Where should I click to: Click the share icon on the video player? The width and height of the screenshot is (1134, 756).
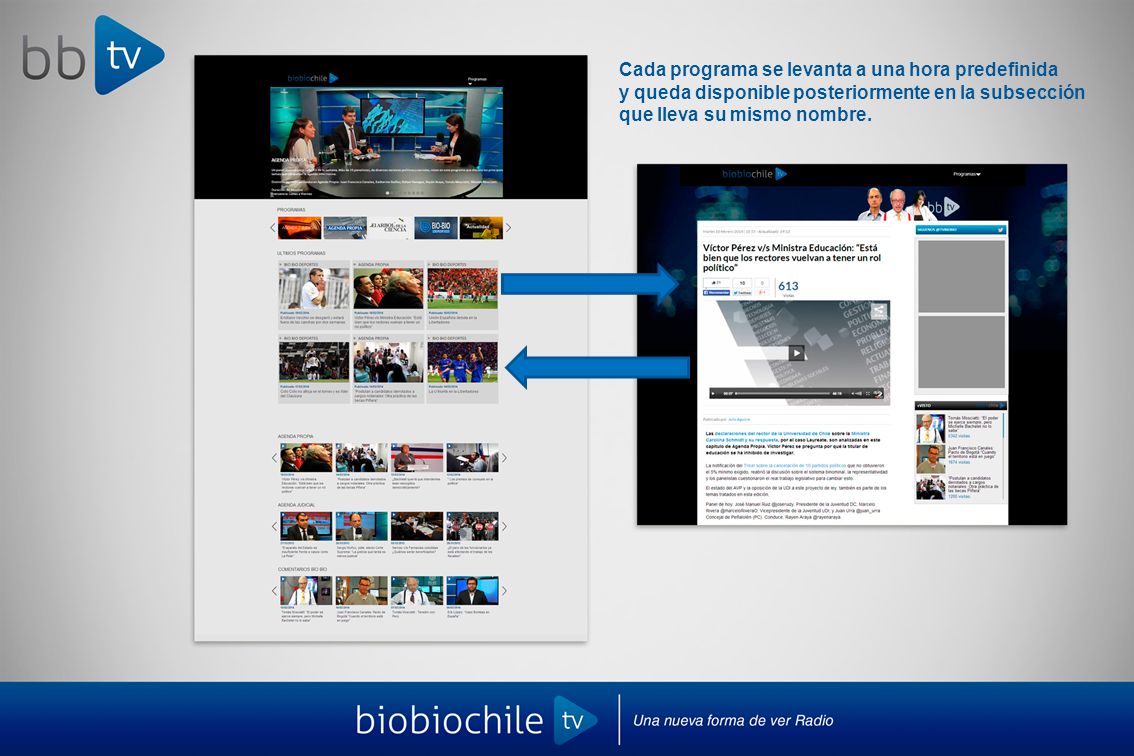[878, 312]
